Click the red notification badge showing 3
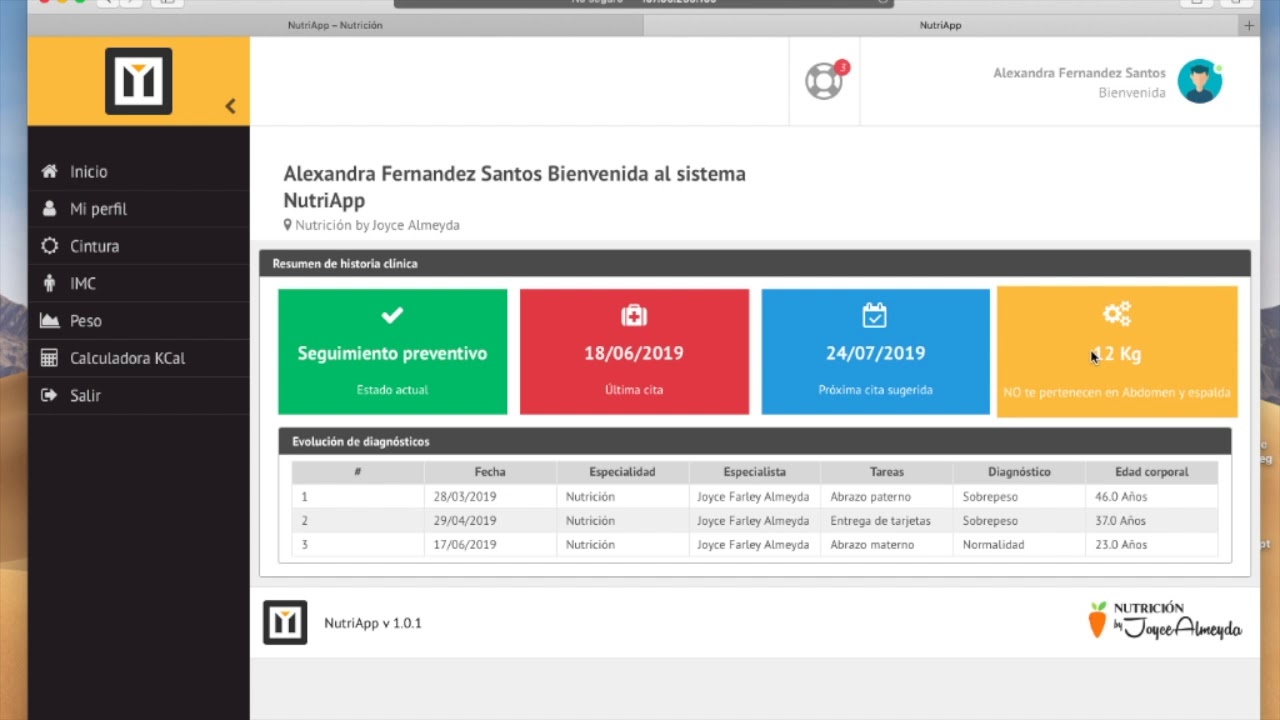 pyautogui.click(x=842, y=67)
